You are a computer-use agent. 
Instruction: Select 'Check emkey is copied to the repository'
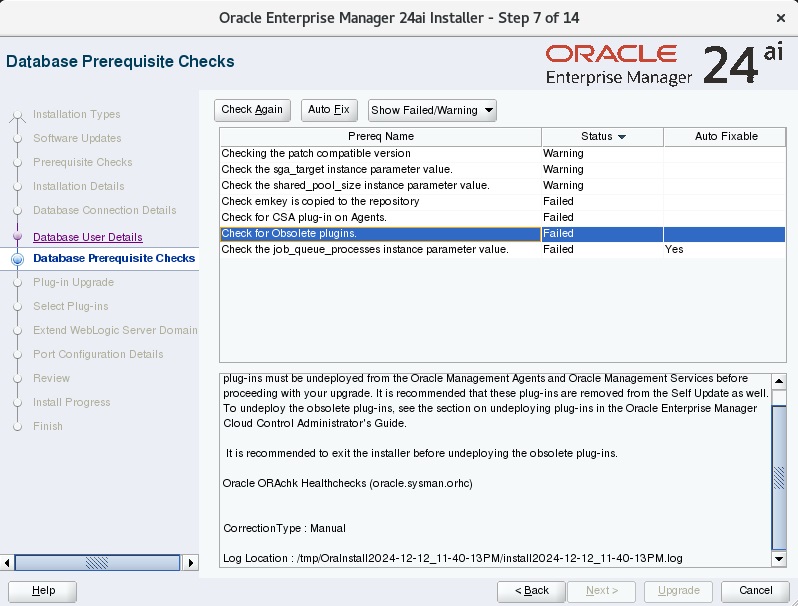(502, 201)
